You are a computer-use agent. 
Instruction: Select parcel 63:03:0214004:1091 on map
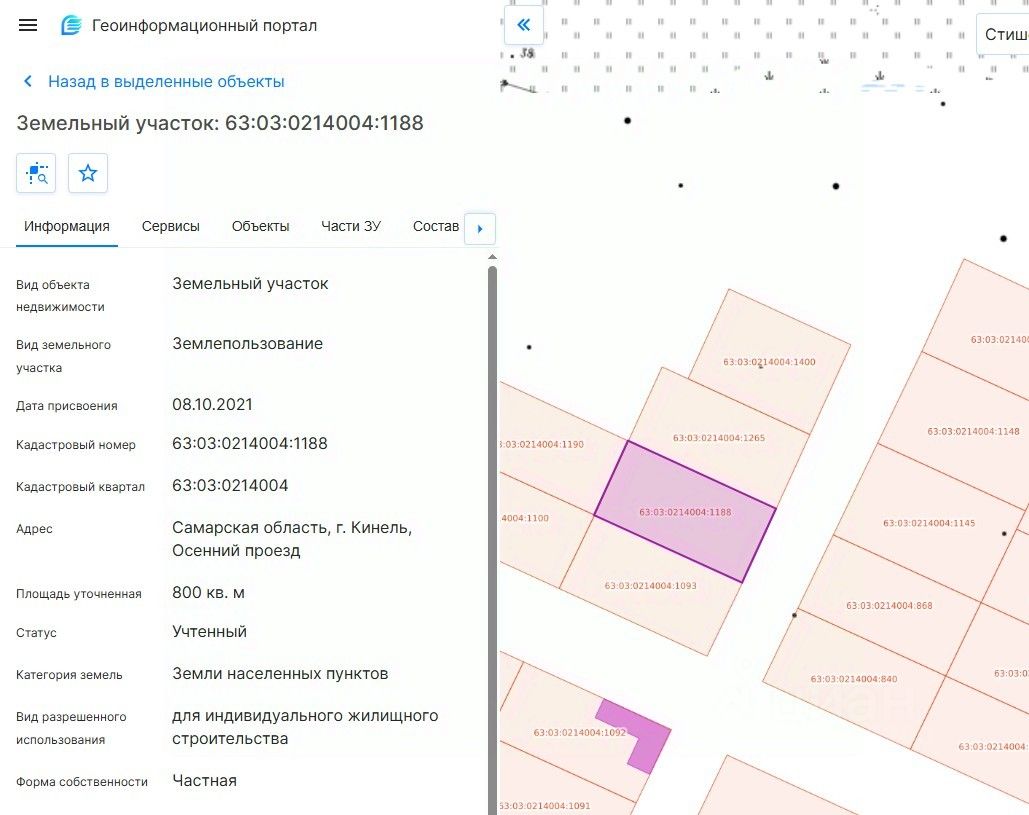point(545,806)
